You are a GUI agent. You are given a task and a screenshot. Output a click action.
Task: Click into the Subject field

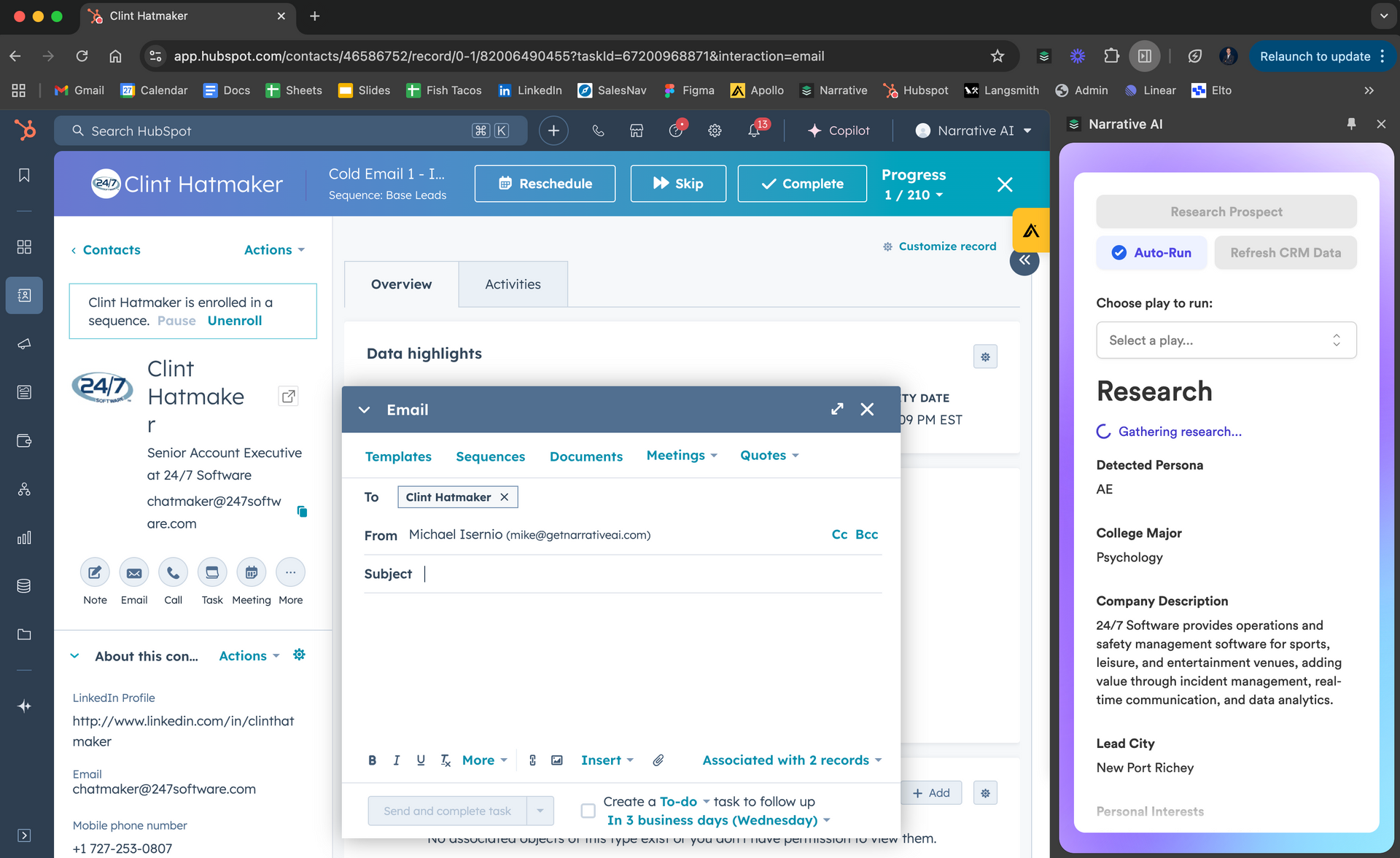tap(651, 574)
